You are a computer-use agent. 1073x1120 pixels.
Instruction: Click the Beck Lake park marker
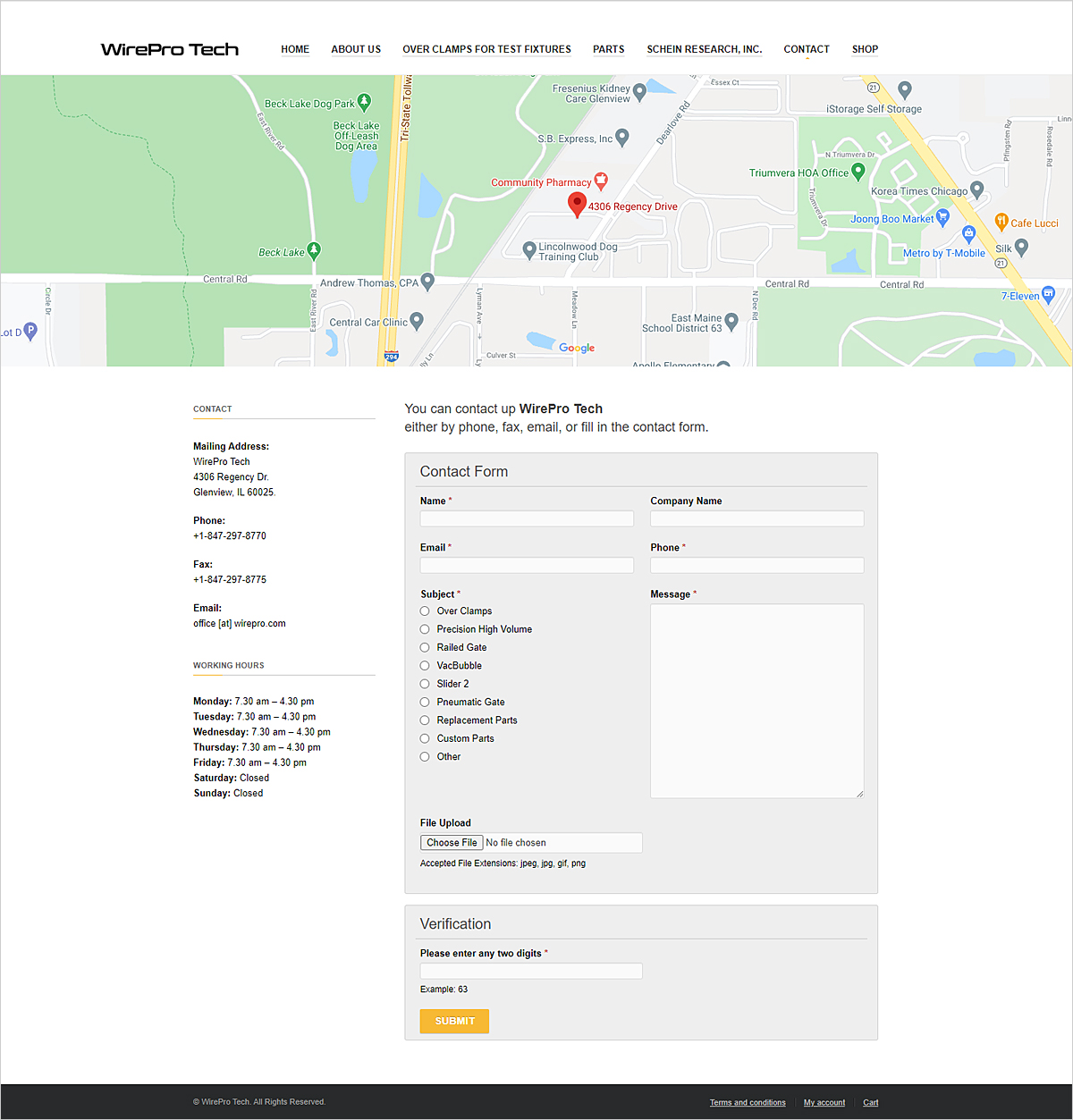314,250
